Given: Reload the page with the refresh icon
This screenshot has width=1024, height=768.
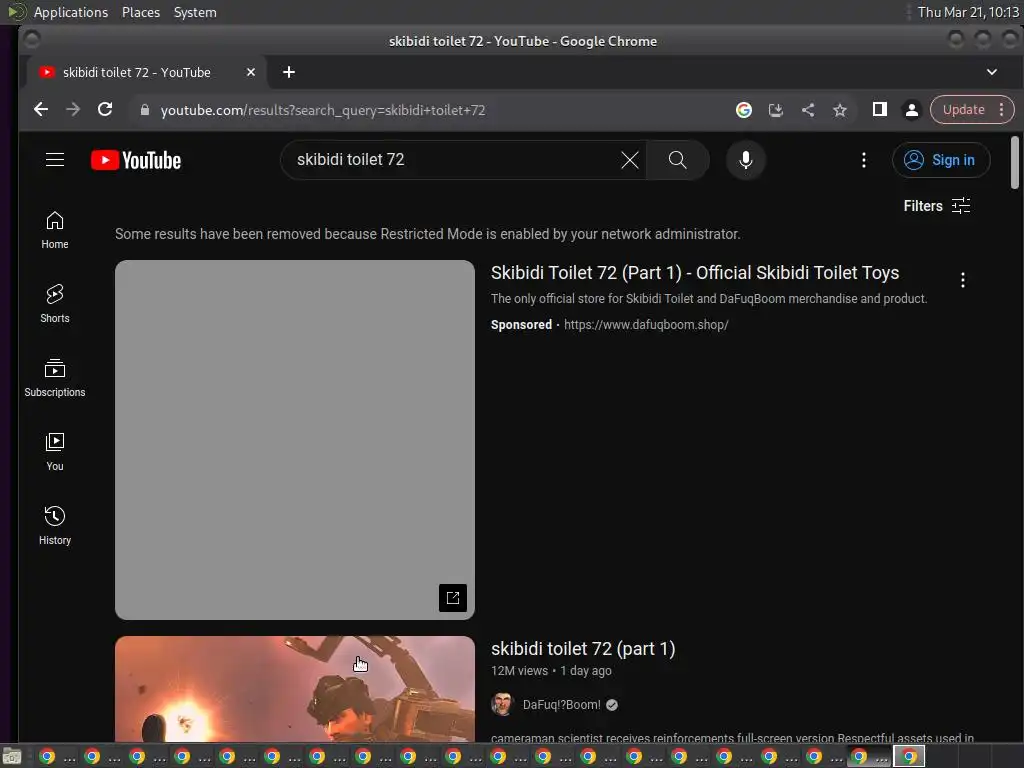Looking at the screenshot, I should (x=105, y=110).
